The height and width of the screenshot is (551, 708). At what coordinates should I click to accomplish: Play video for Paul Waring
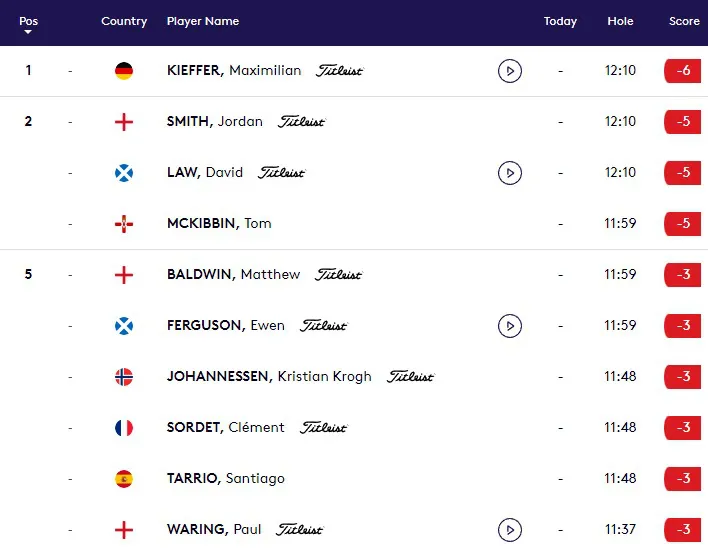click(510, 530)
